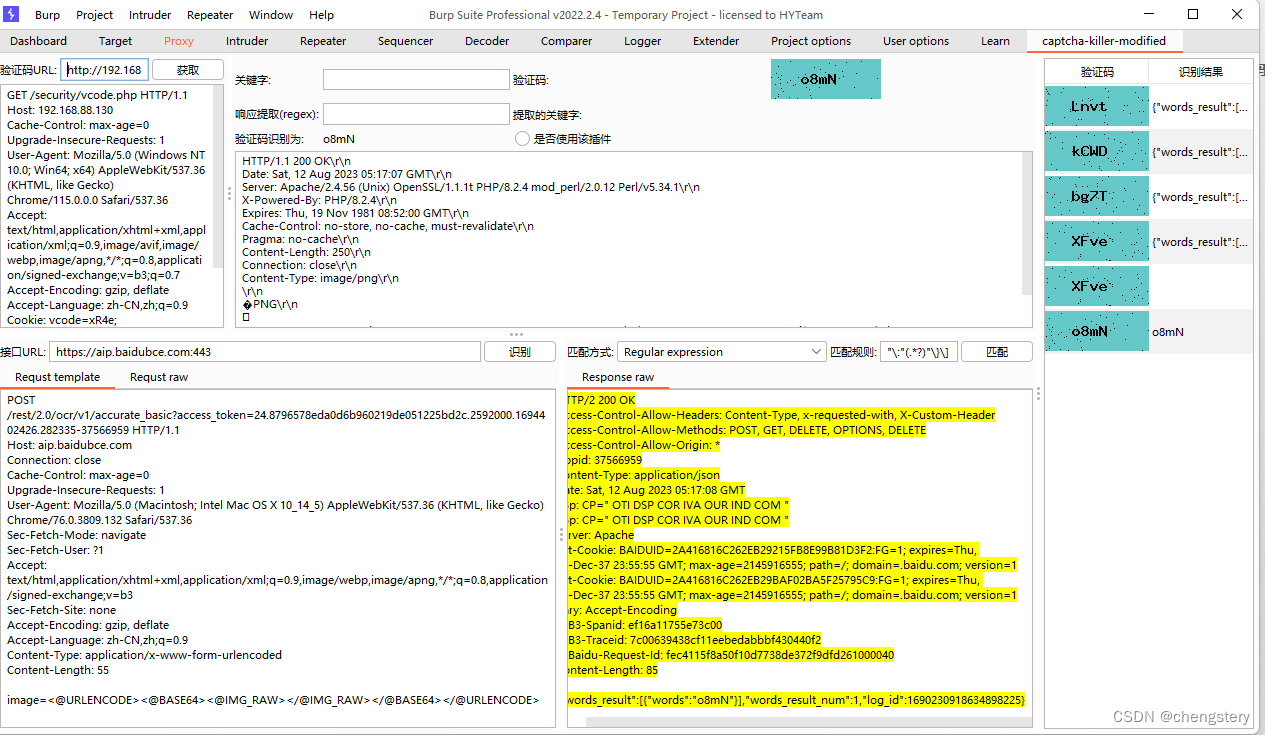Click the Content-Type: image/png response header
This screenshot has height=735, width=1265.
point(320,278)
